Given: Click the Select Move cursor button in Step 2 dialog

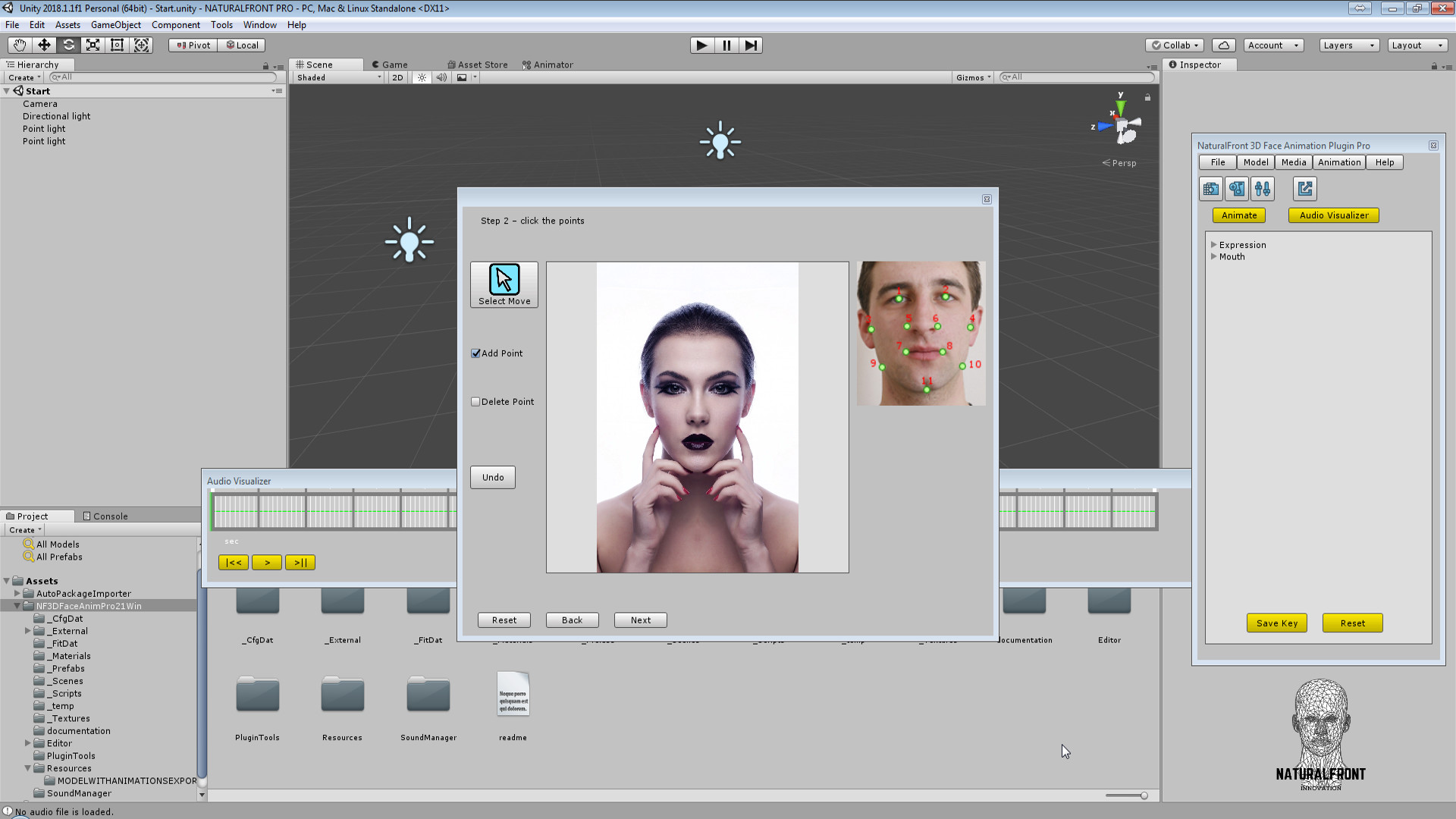Looking at the screenshot, I should tap(504, 284).
